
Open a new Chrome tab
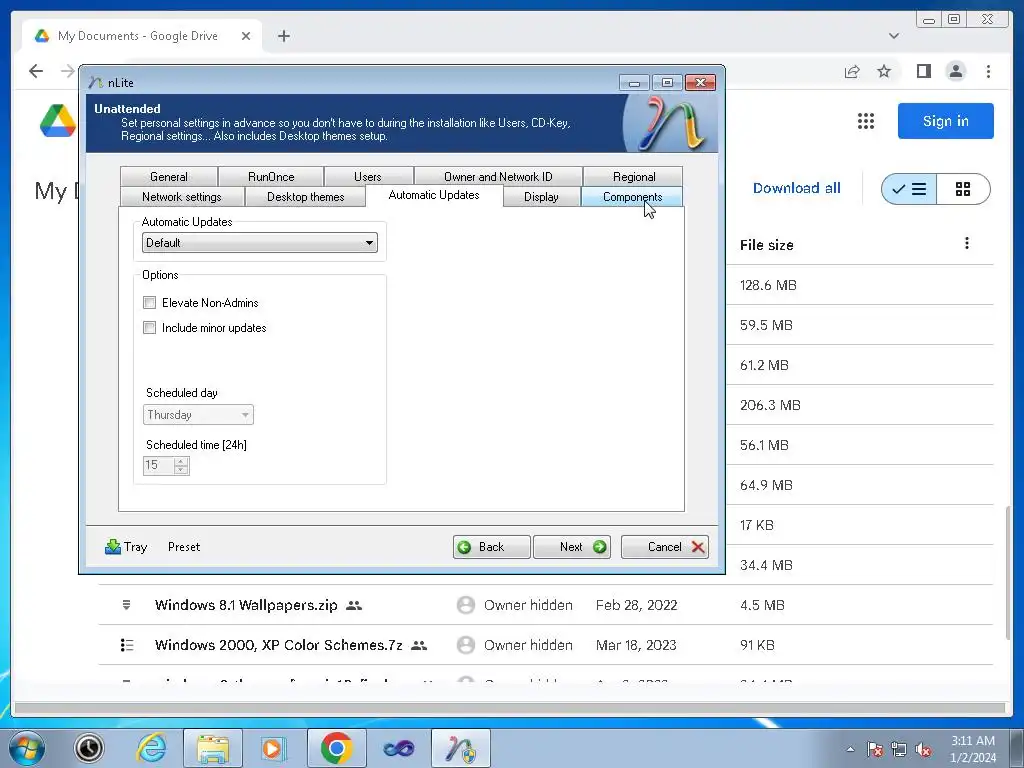(283, 36)
